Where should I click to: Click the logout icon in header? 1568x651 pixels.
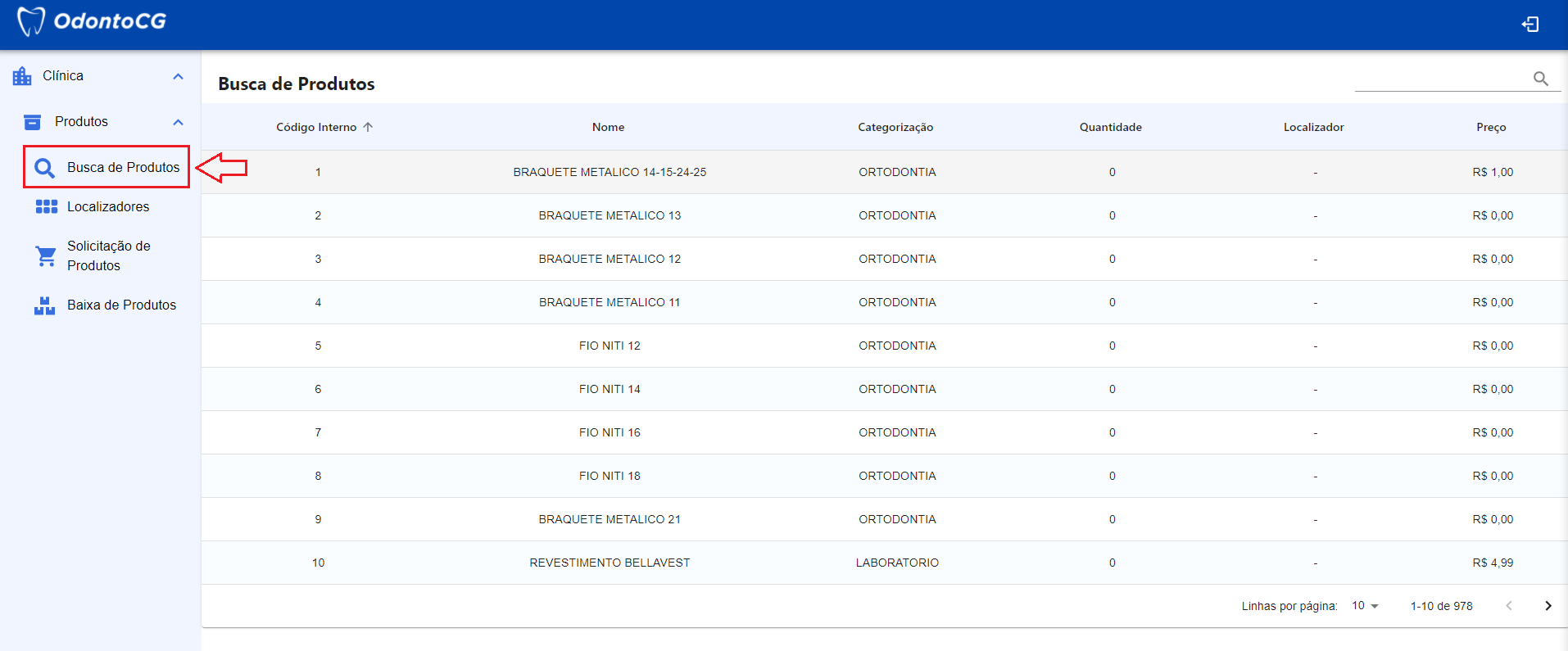point(1529,25)
